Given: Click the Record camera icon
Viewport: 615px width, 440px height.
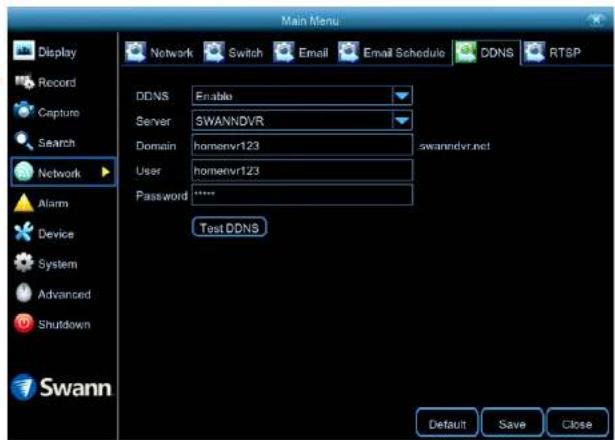Looking at the screenshot, I should tap(24, 82).
